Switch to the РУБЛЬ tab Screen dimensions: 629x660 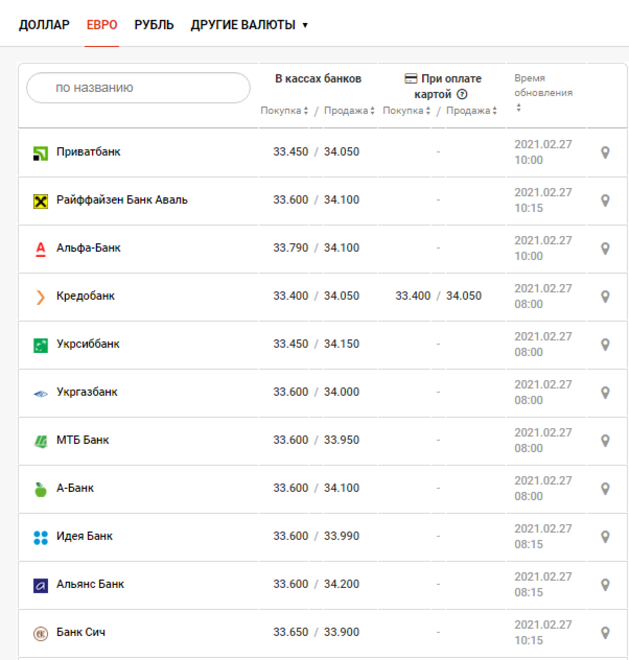(154, 25)
